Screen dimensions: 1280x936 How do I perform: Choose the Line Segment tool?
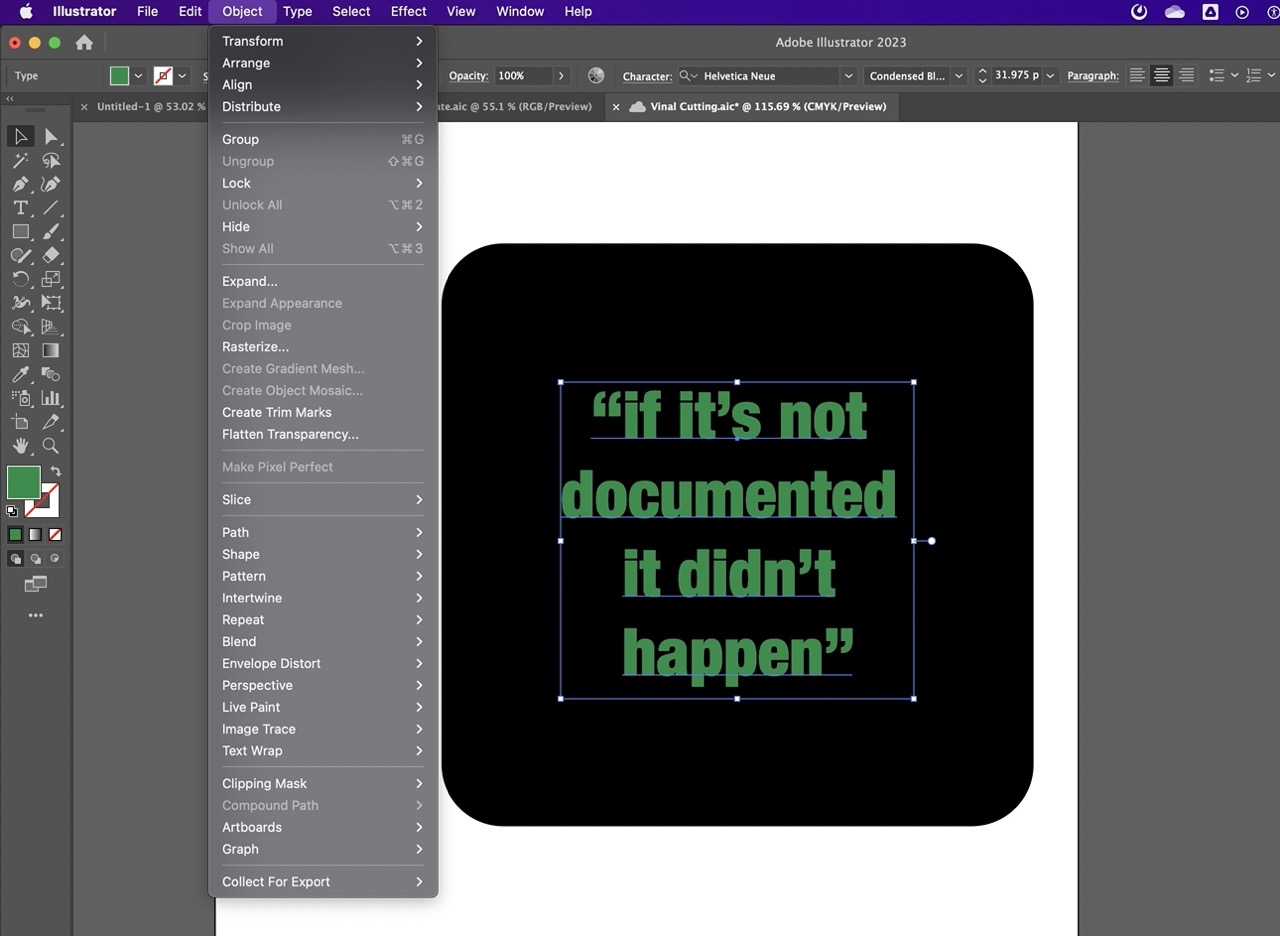pos(51,208)
